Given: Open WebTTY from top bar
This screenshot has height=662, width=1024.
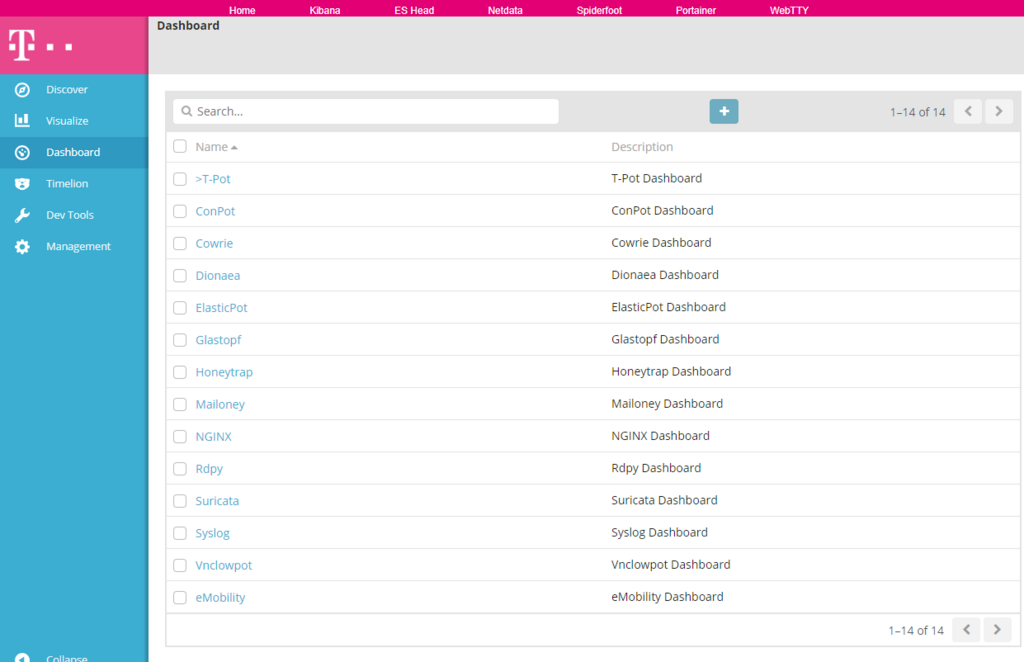Looking at the screenshot, I should 789,10.
